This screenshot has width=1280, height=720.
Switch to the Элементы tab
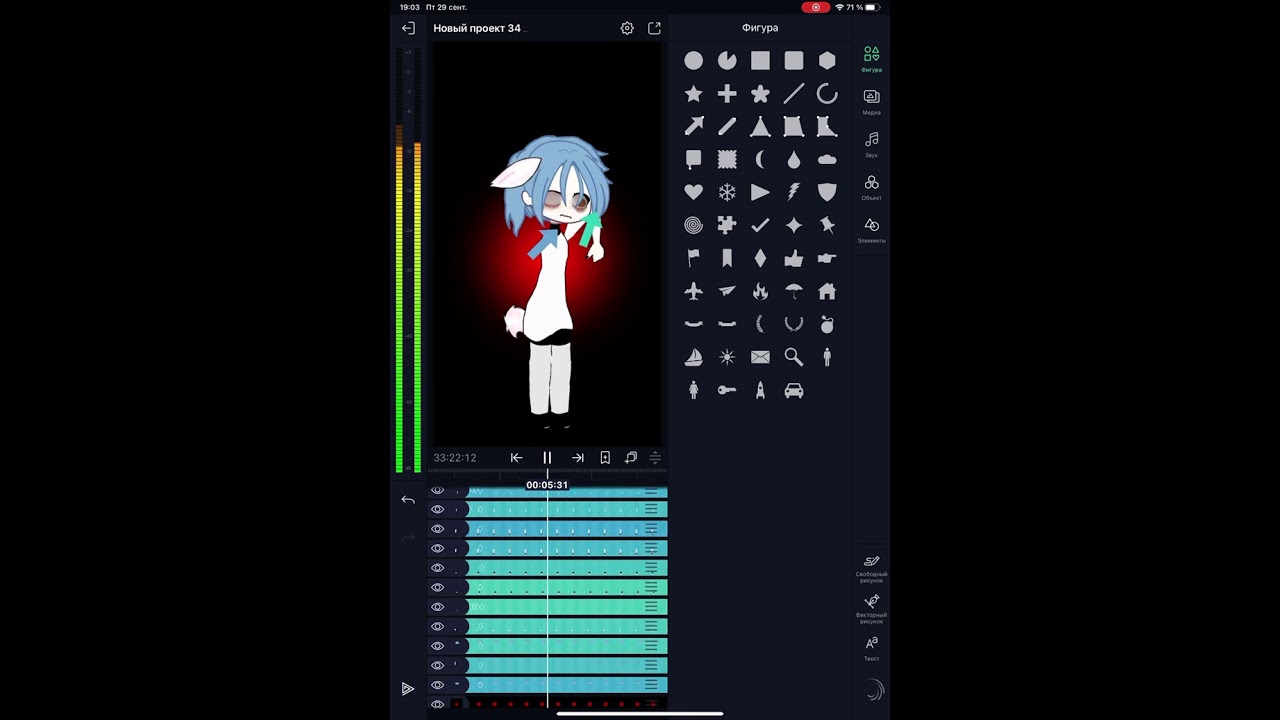[x=872, y=230]
